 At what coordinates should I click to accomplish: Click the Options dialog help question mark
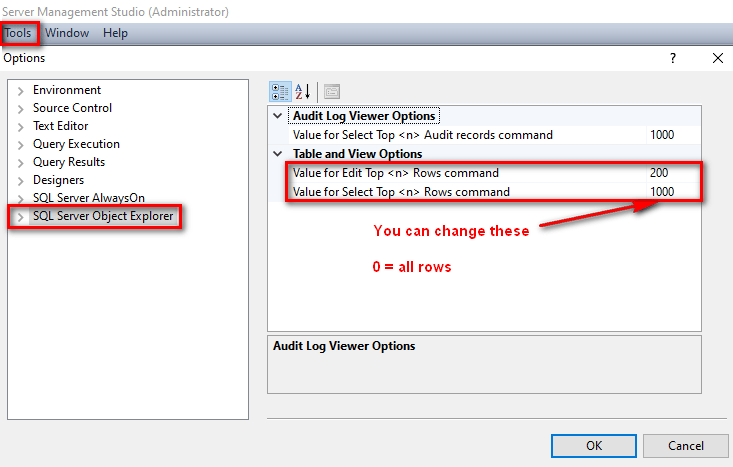click(x=673, y=58)
